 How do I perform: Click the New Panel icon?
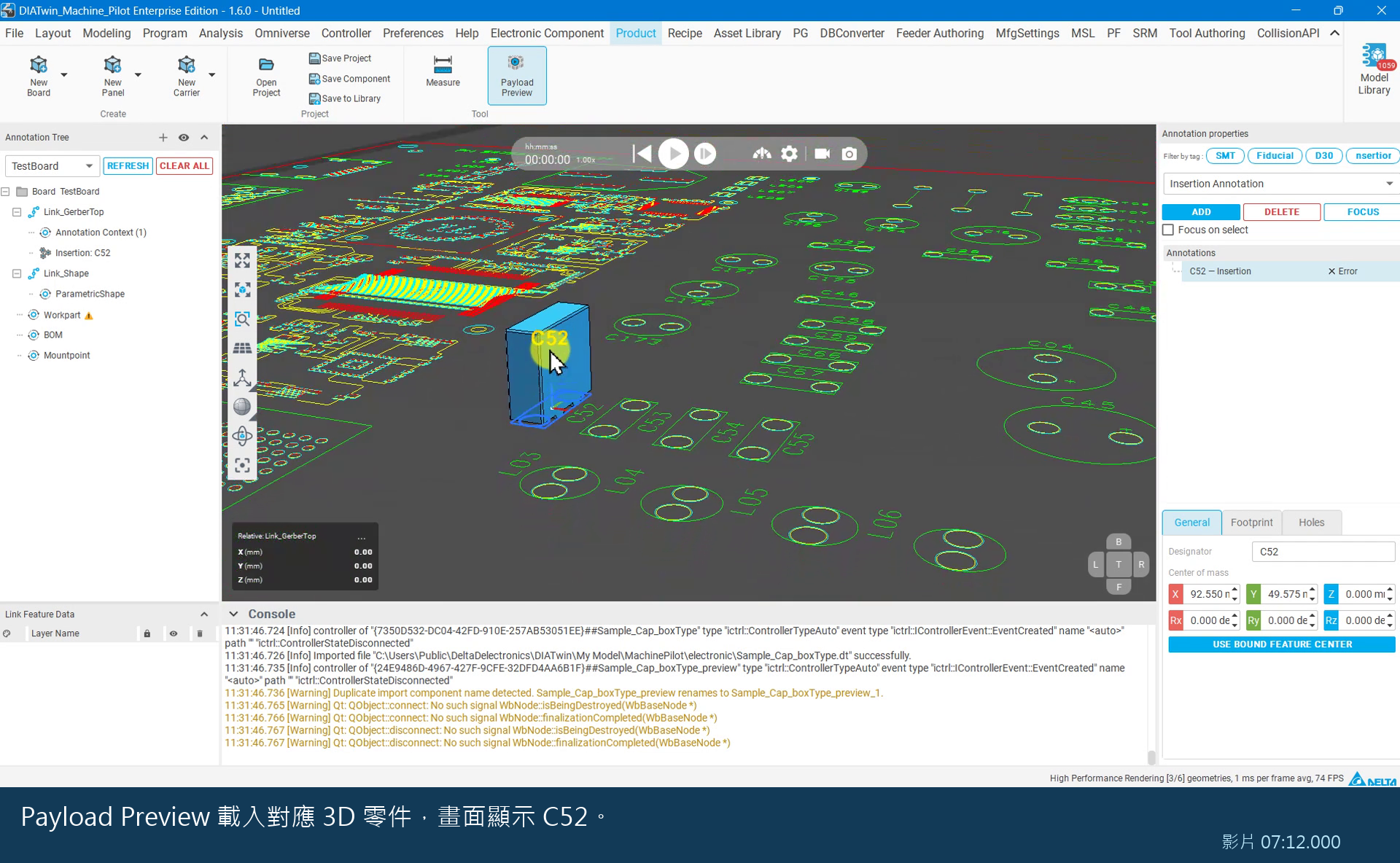click(x=112, y=75)
